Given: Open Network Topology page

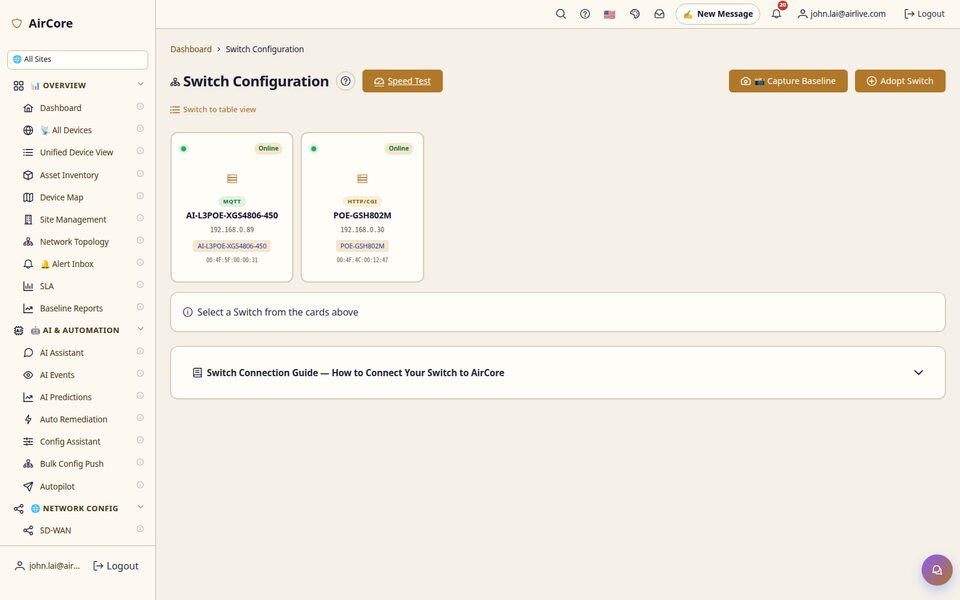Looking at the screenshot, I should point(74,242).
